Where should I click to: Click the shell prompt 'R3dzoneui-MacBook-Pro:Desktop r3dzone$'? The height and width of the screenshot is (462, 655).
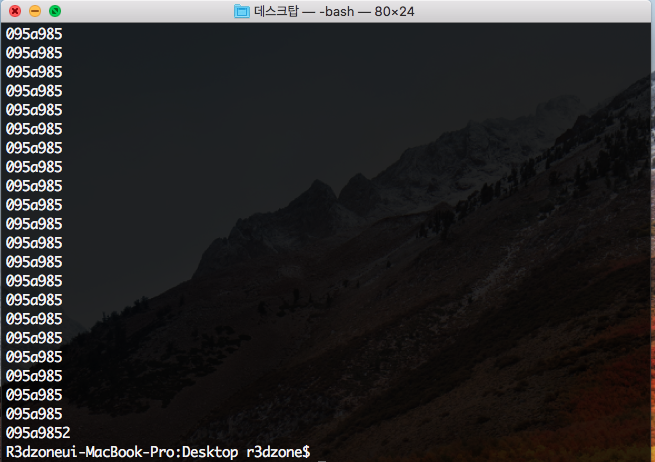click(158, 452)
